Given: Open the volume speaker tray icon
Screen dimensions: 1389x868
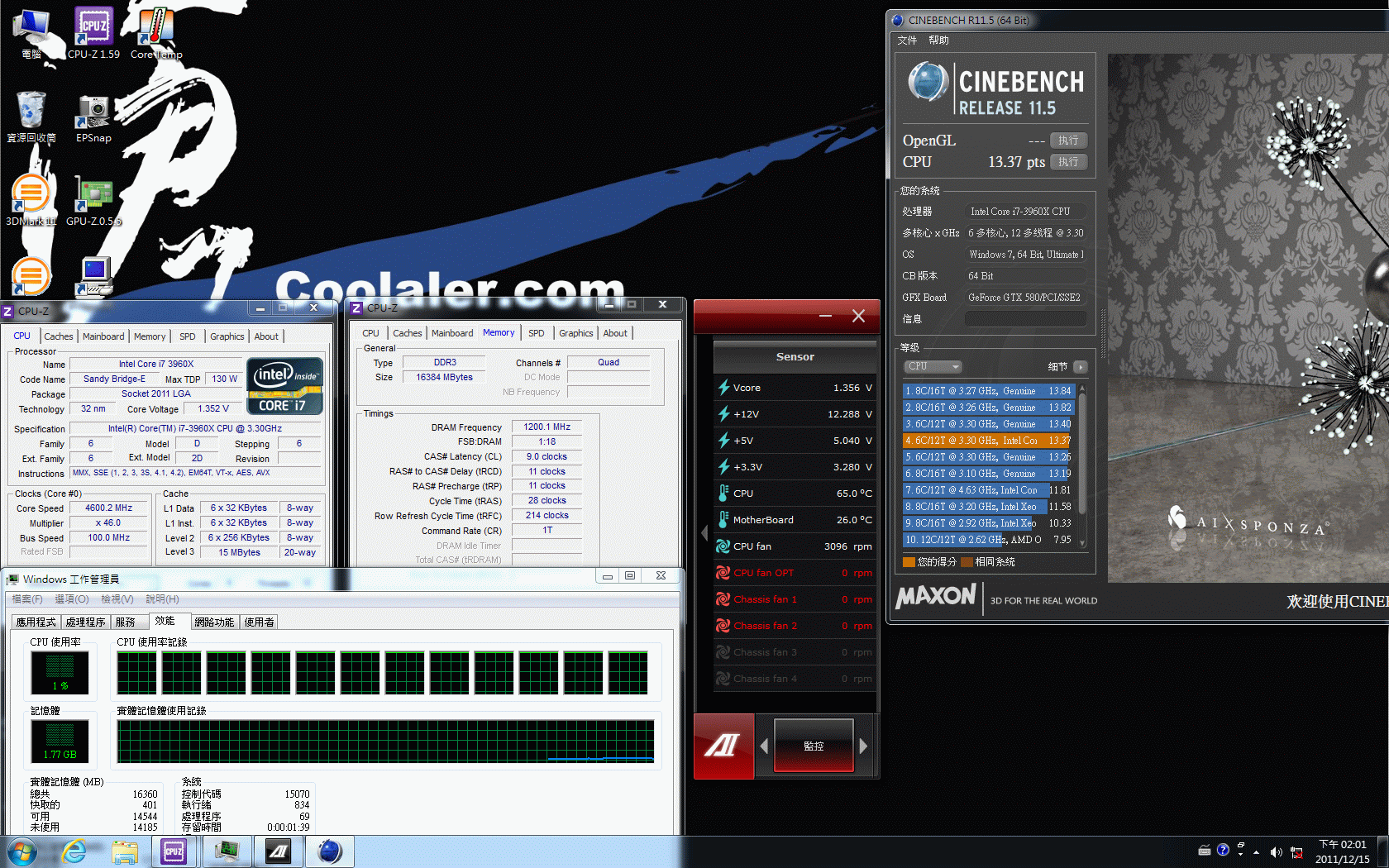Looking at the screenshot, I should pos(1276,851).
